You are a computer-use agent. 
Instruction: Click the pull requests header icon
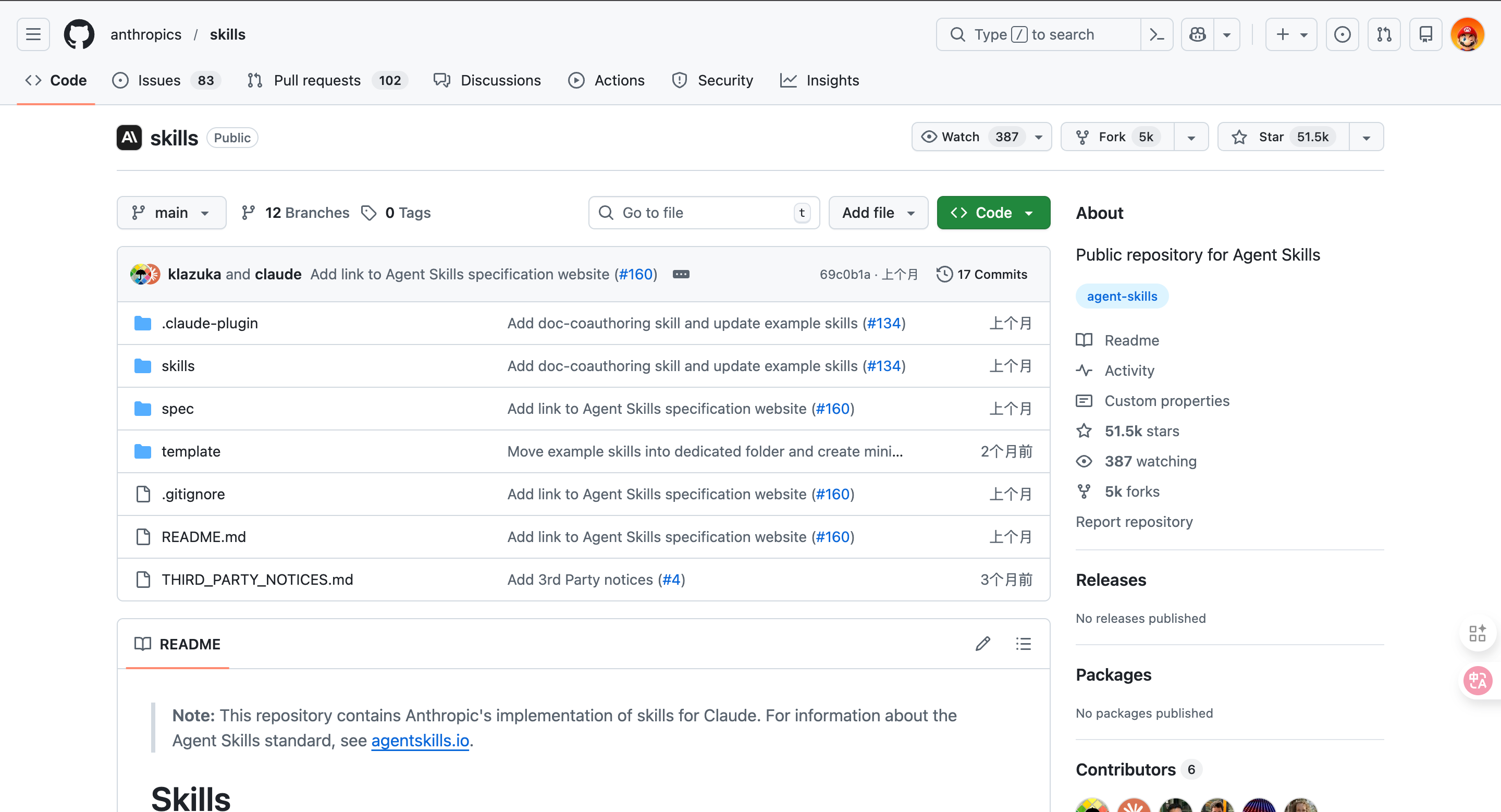tap(1384, 34)
